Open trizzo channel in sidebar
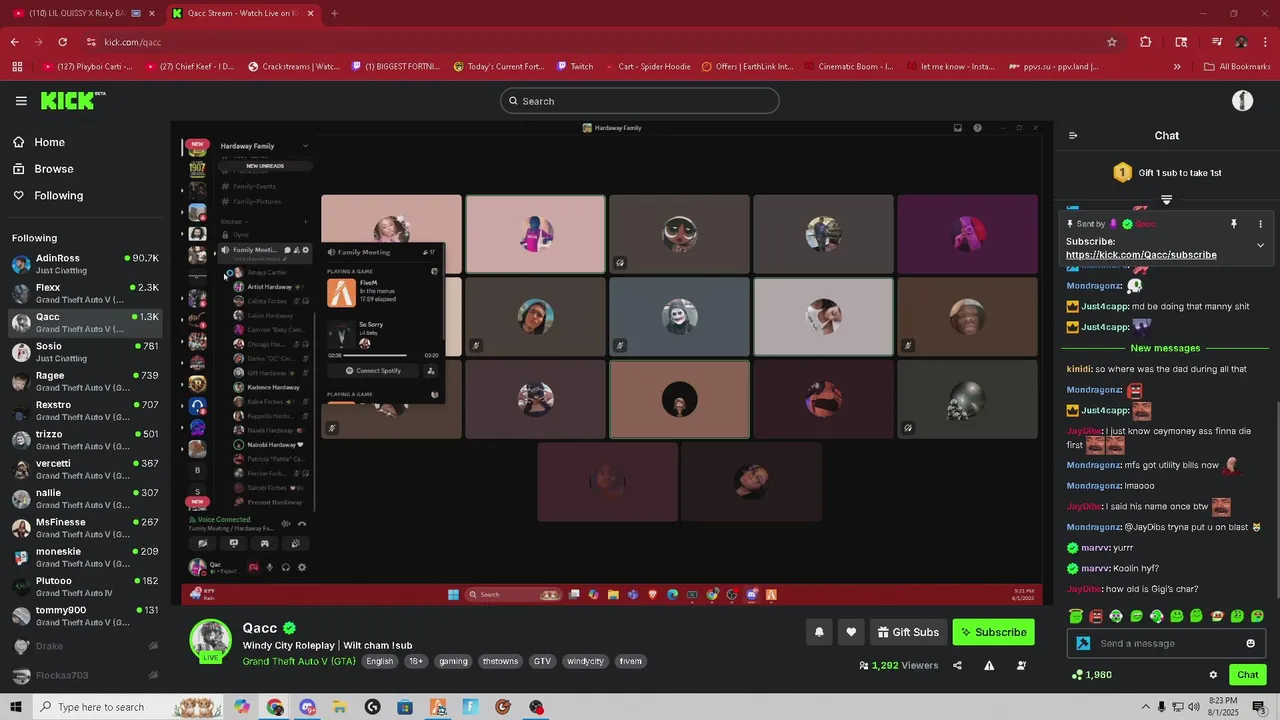 coord(85,440)
